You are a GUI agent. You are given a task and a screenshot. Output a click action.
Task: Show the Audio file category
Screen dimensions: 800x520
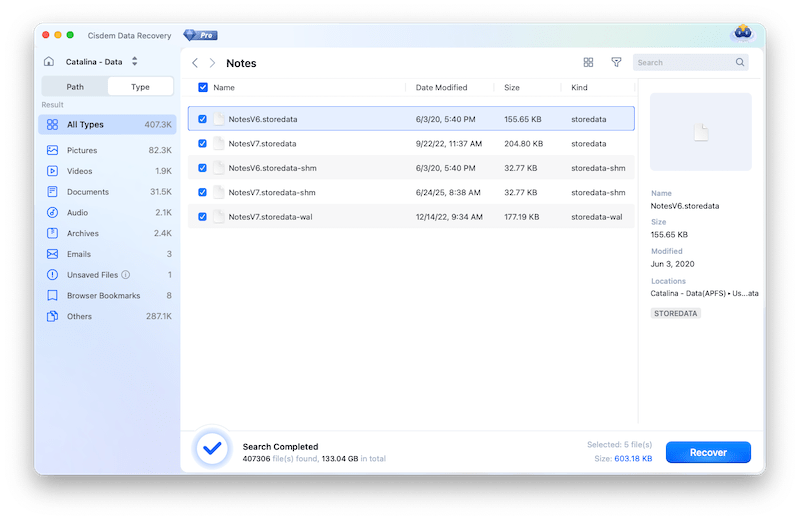tap(77, 212)
